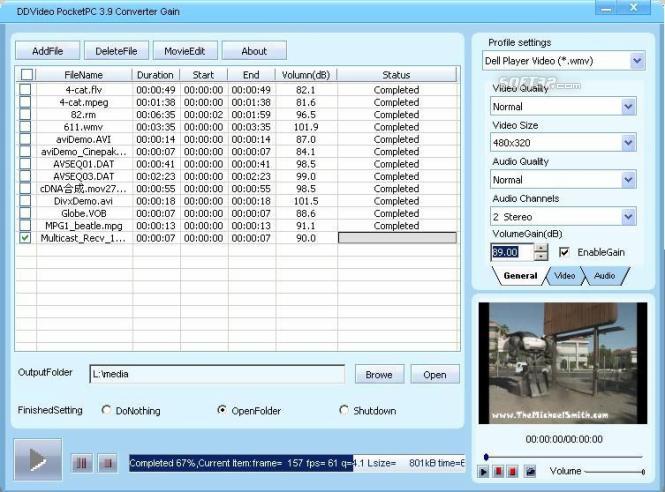The image size is (665, 492).
Task: Select the OpenFolder radio option
Action: tap(221, 410)
